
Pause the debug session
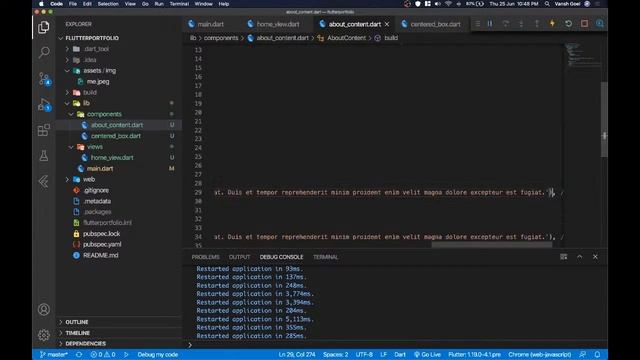tap(490, 24)
